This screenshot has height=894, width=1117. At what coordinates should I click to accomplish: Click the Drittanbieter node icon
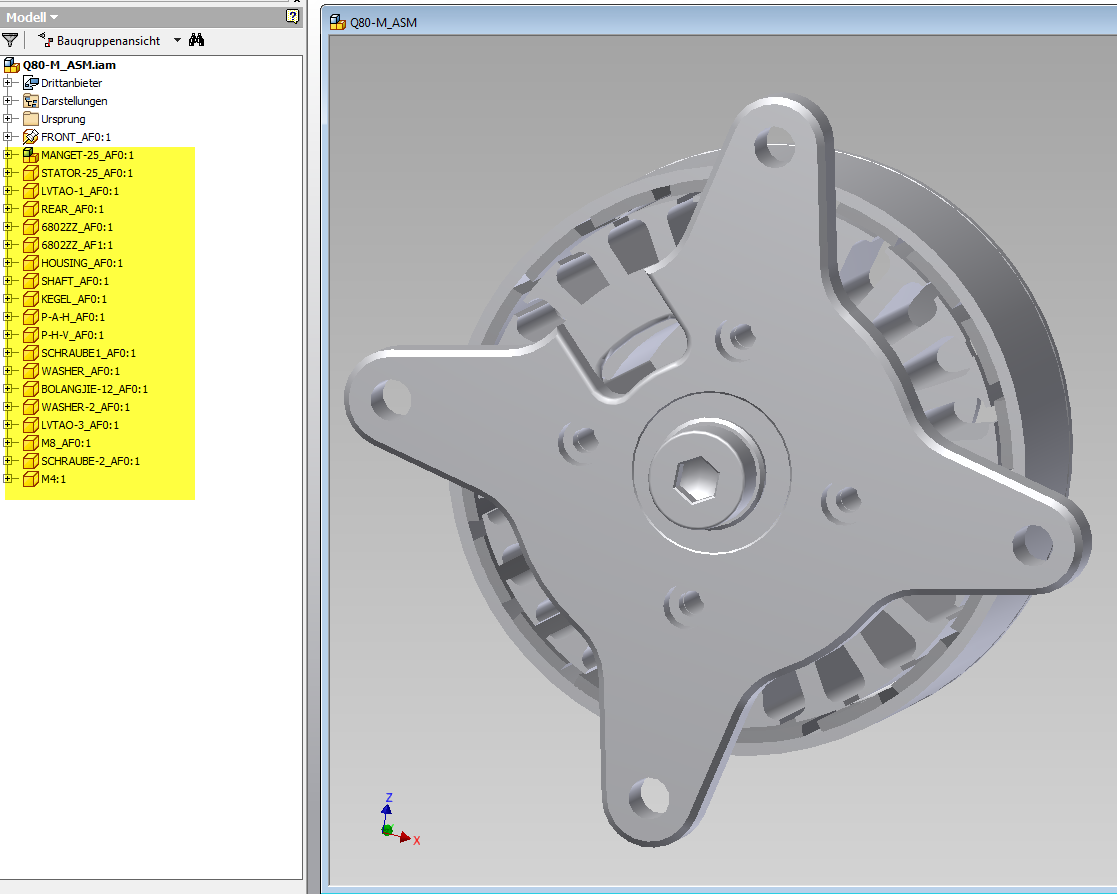31,83
